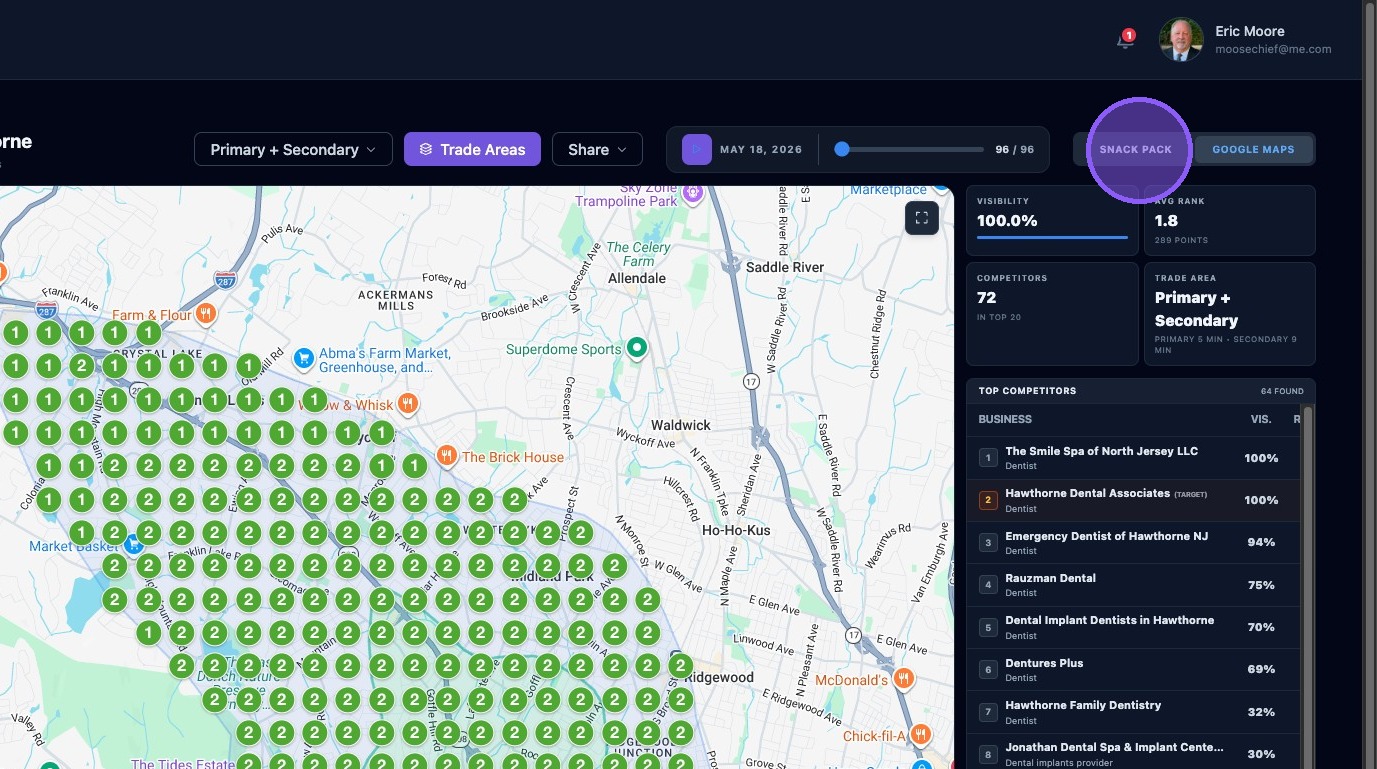Click the Trade Areas button
Viewport: 1377px width, 769px height.
(x=472, y=149)
